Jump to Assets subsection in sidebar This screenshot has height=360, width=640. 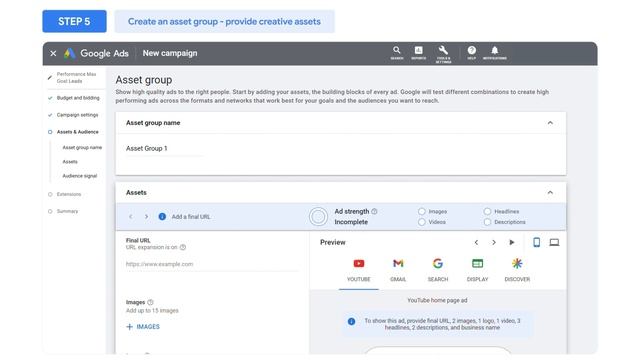pos(70,162)
